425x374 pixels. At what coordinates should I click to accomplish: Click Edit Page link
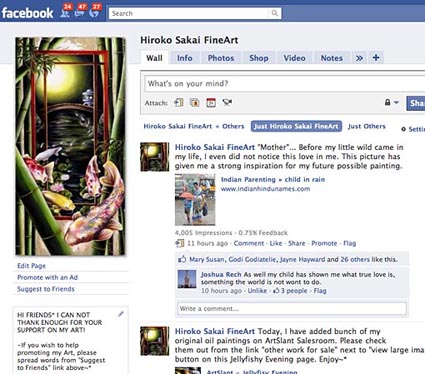pyautogui.click(x=32, y=265)
